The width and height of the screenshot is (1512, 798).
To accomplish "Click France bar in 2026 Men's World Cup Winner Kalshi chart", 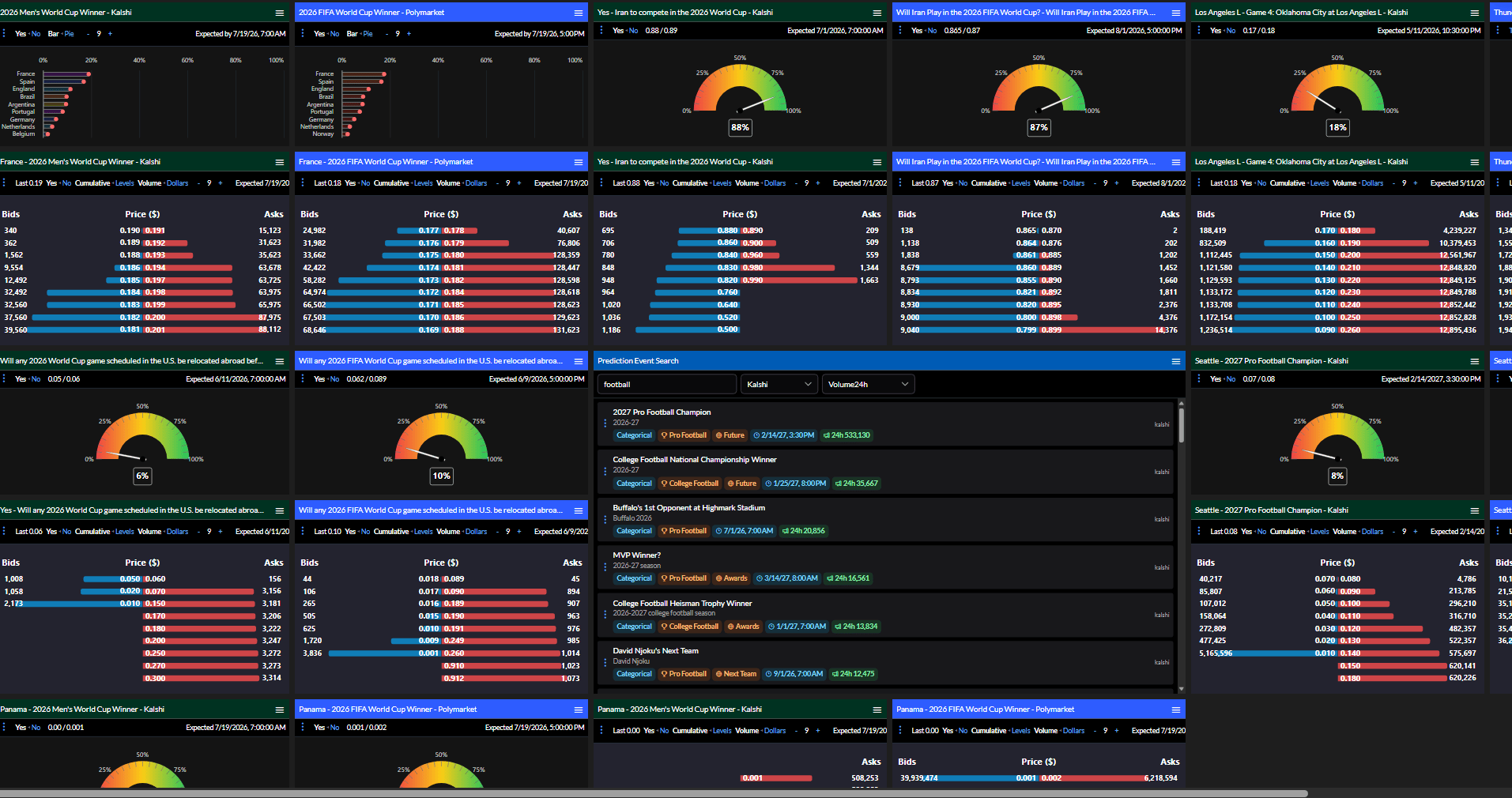I will [66, 74].
